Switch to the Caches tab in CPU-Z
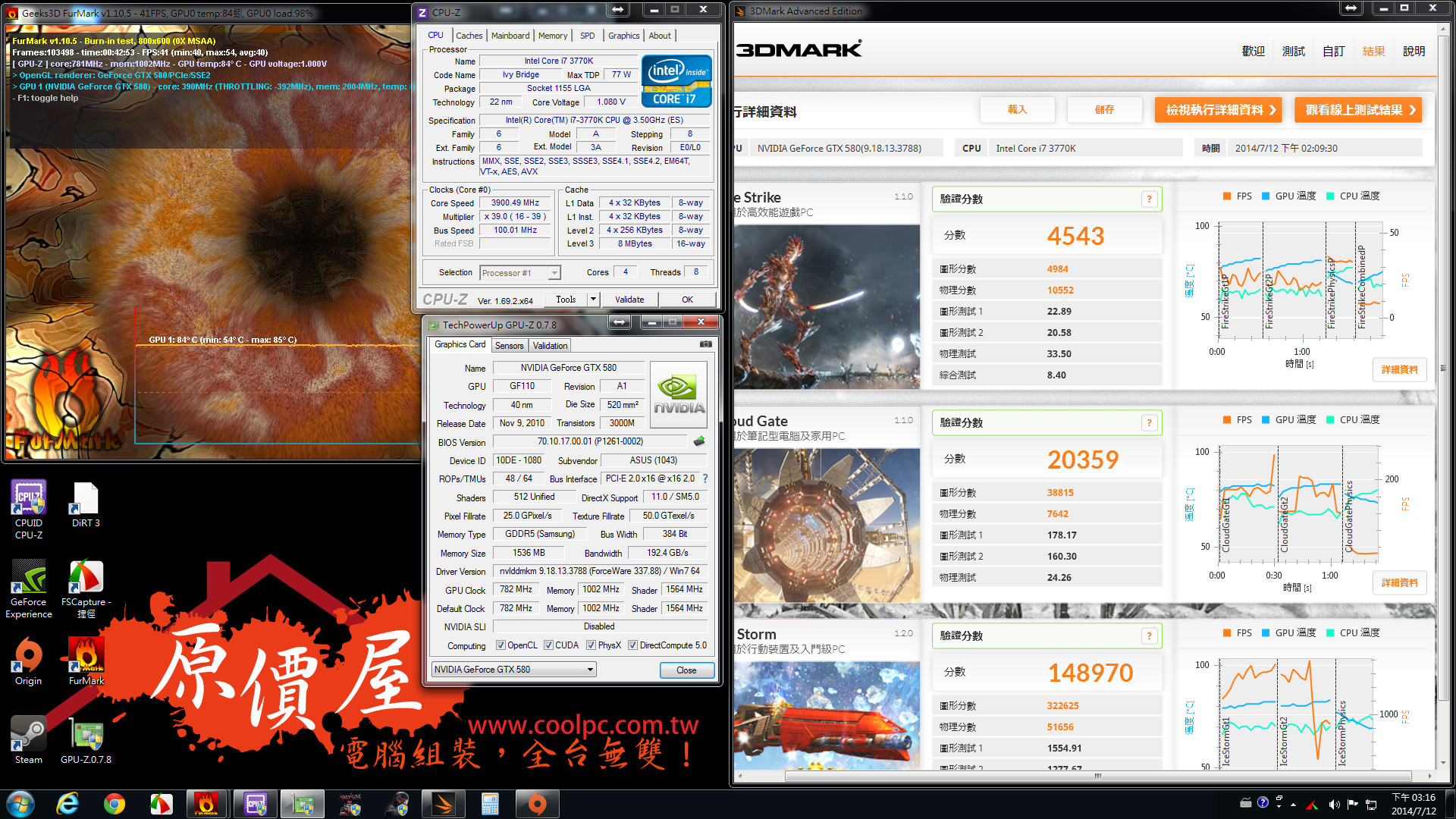 [469, 36]
